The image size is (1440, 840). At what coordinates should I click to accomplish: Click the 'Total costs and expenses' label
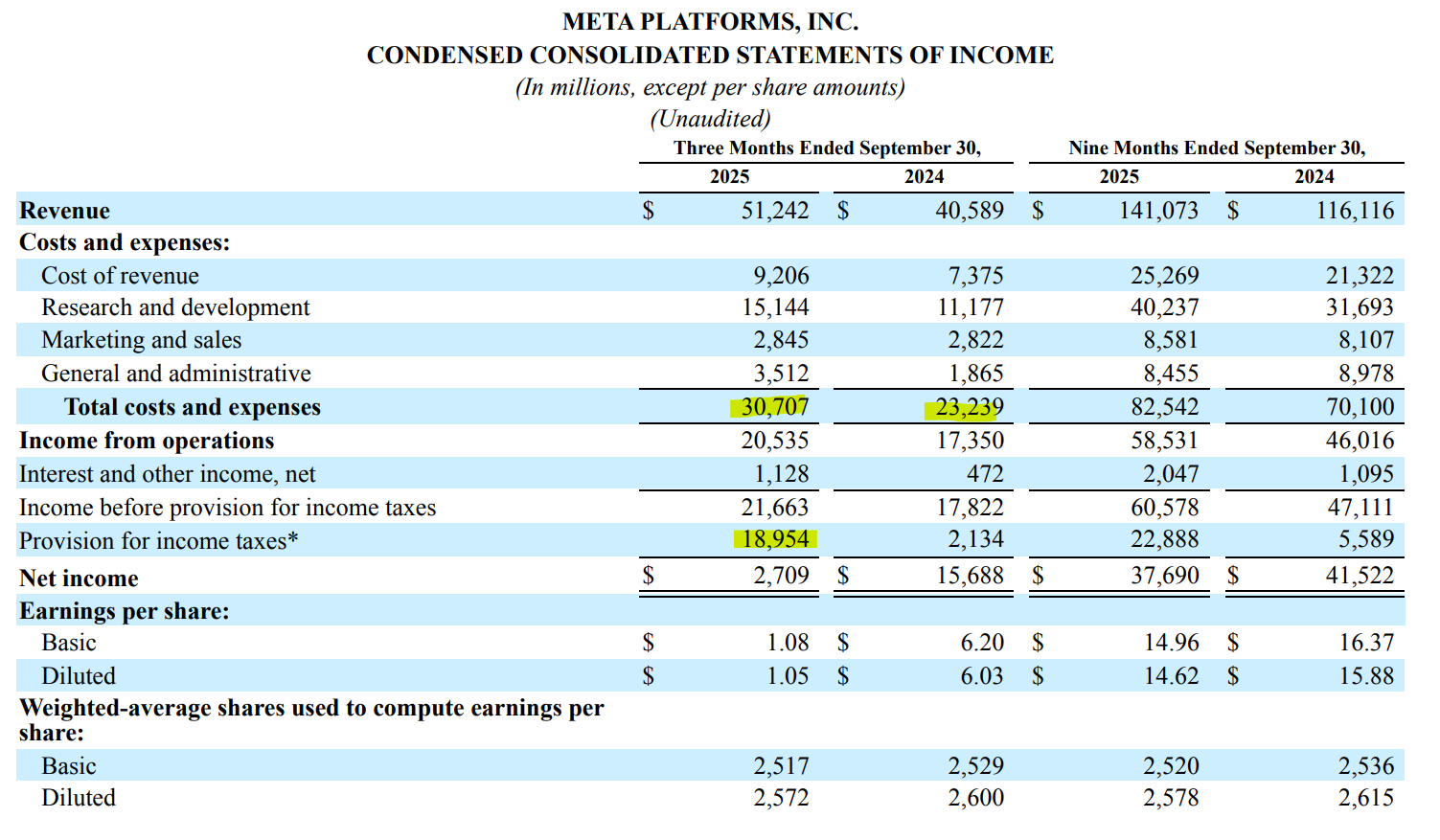tap(193, 407)
